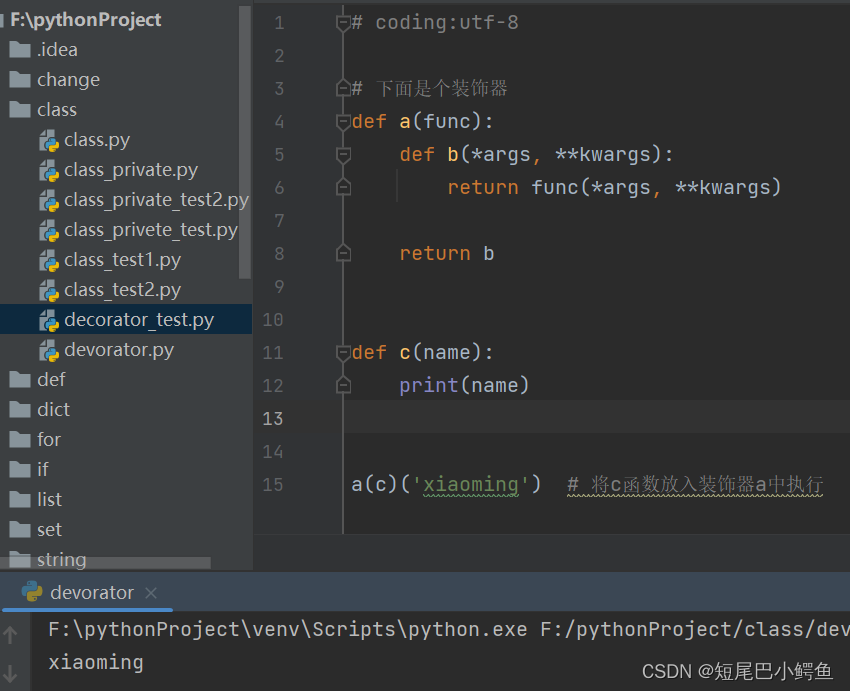Click the if folder icon
850x691 pixels.
pos(20,469)
